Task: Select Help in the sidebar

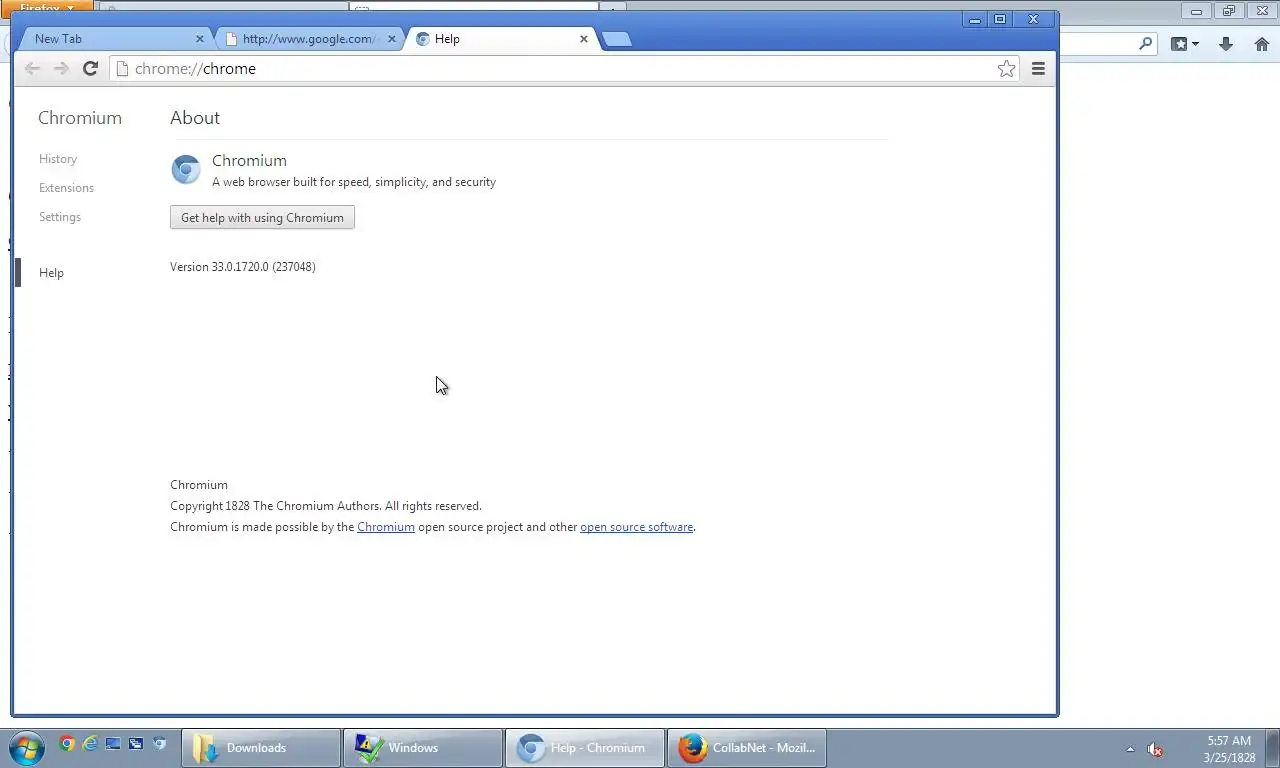Action: click(51, 273)
